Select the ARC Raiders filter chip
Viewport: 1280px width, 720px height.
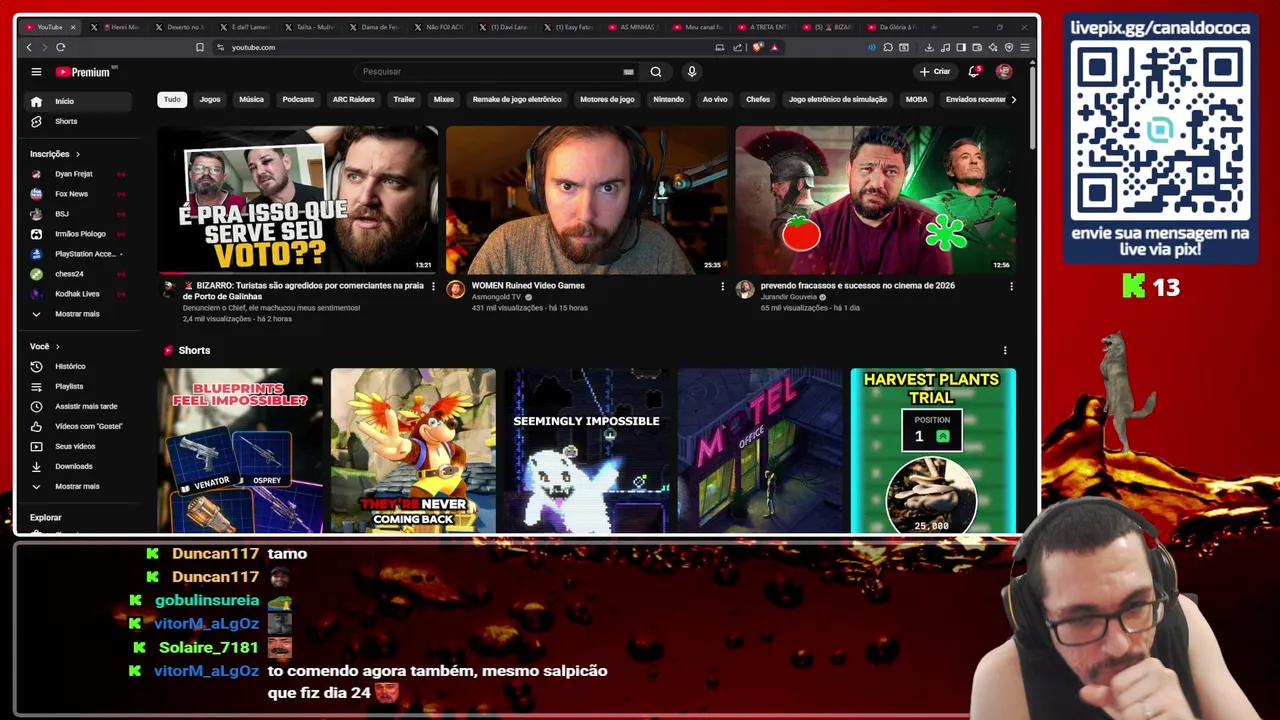click(x=353, y=99)
